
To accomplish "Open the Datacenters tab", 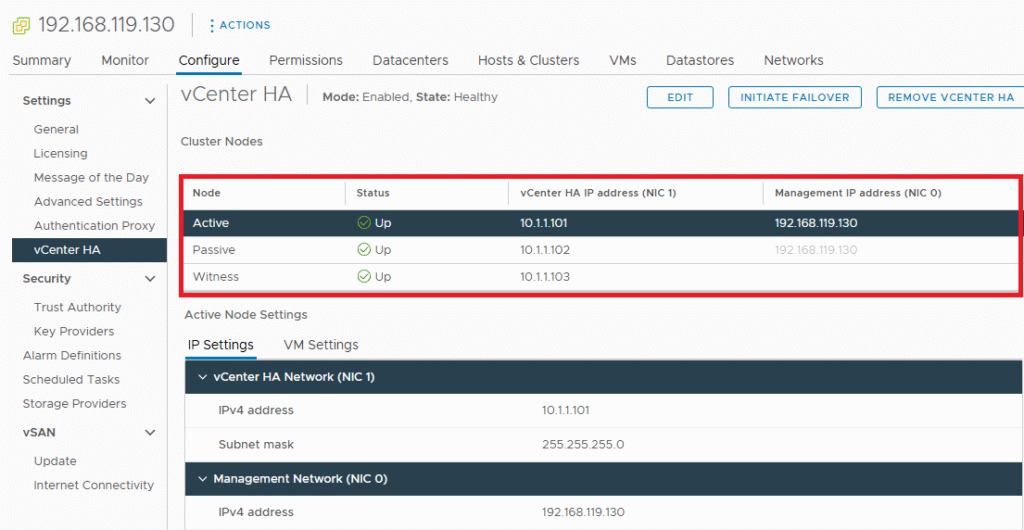I will pyautogui.click(x=410, y=61).
